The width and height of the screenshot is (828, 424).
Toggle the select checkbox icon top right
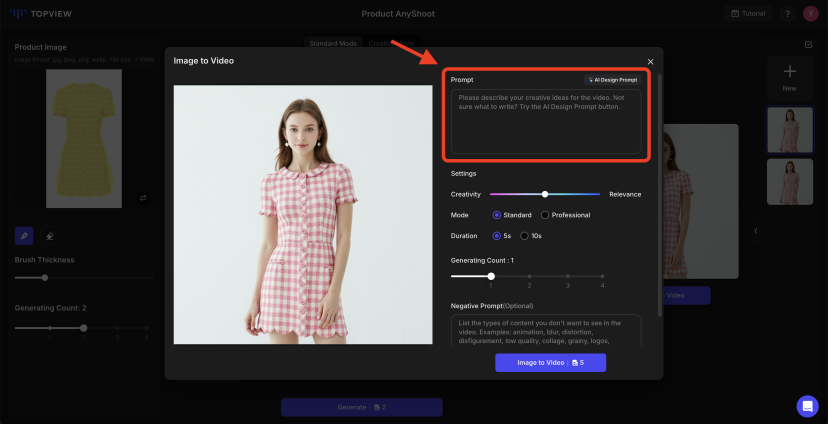(808, 44)
